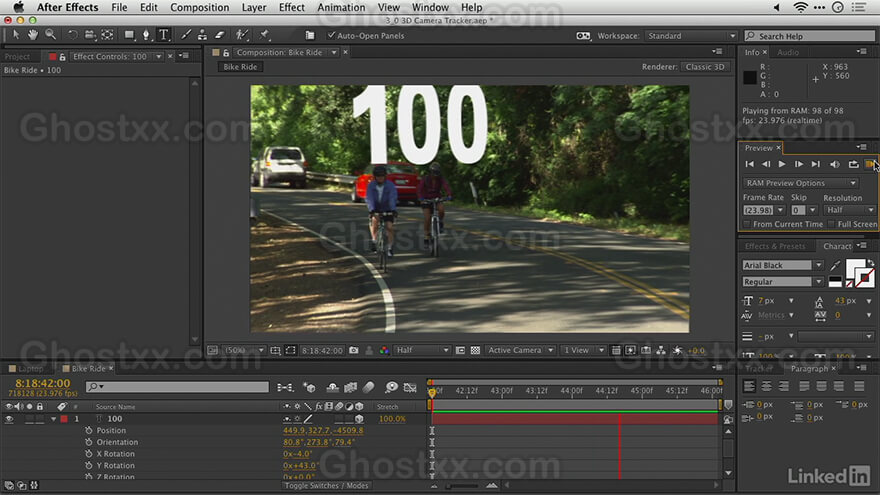Step back one frame in Preview

tap(766, 164)
